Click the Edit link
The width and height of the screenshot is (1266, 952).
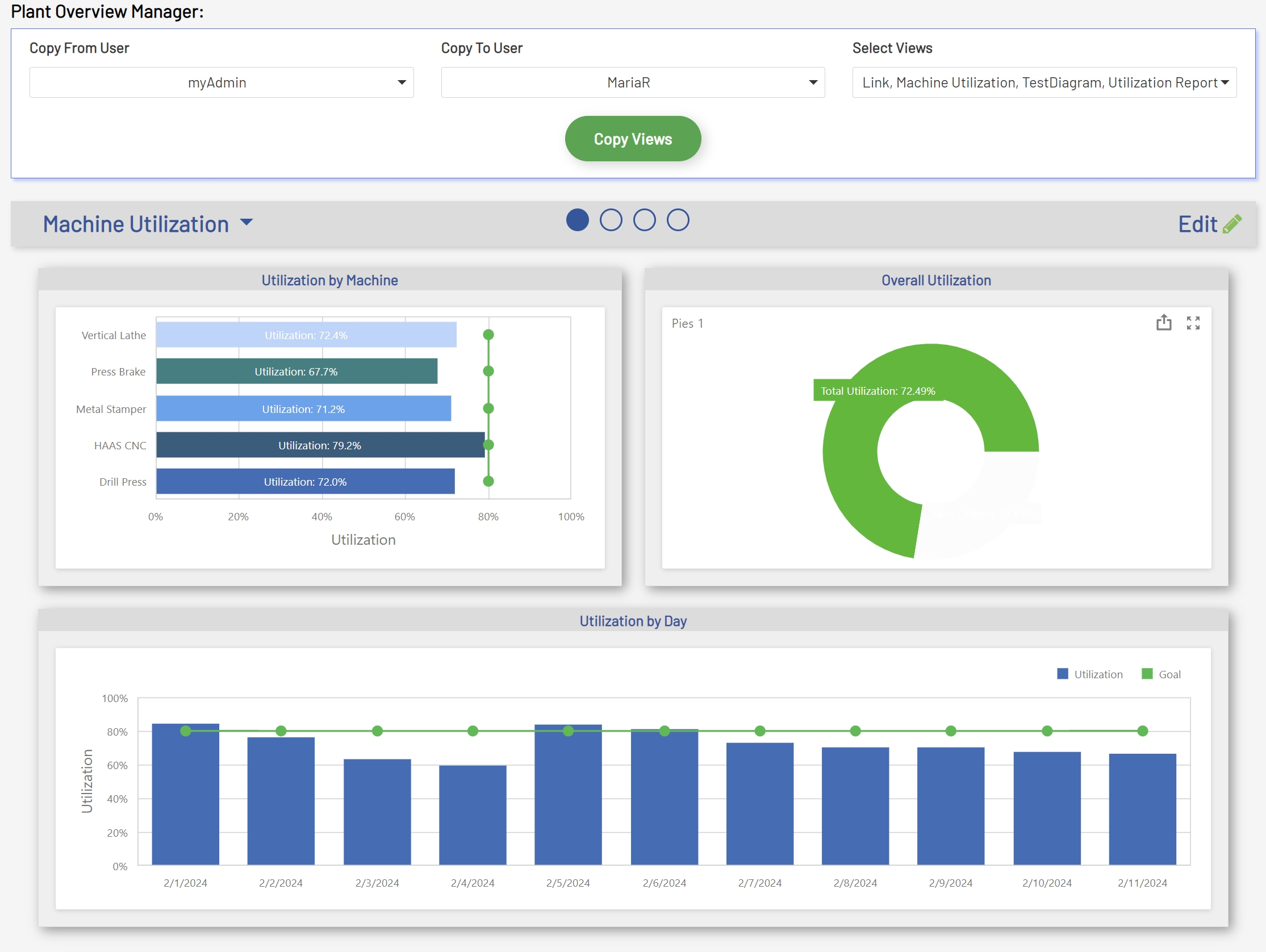tap(1197, 224)
